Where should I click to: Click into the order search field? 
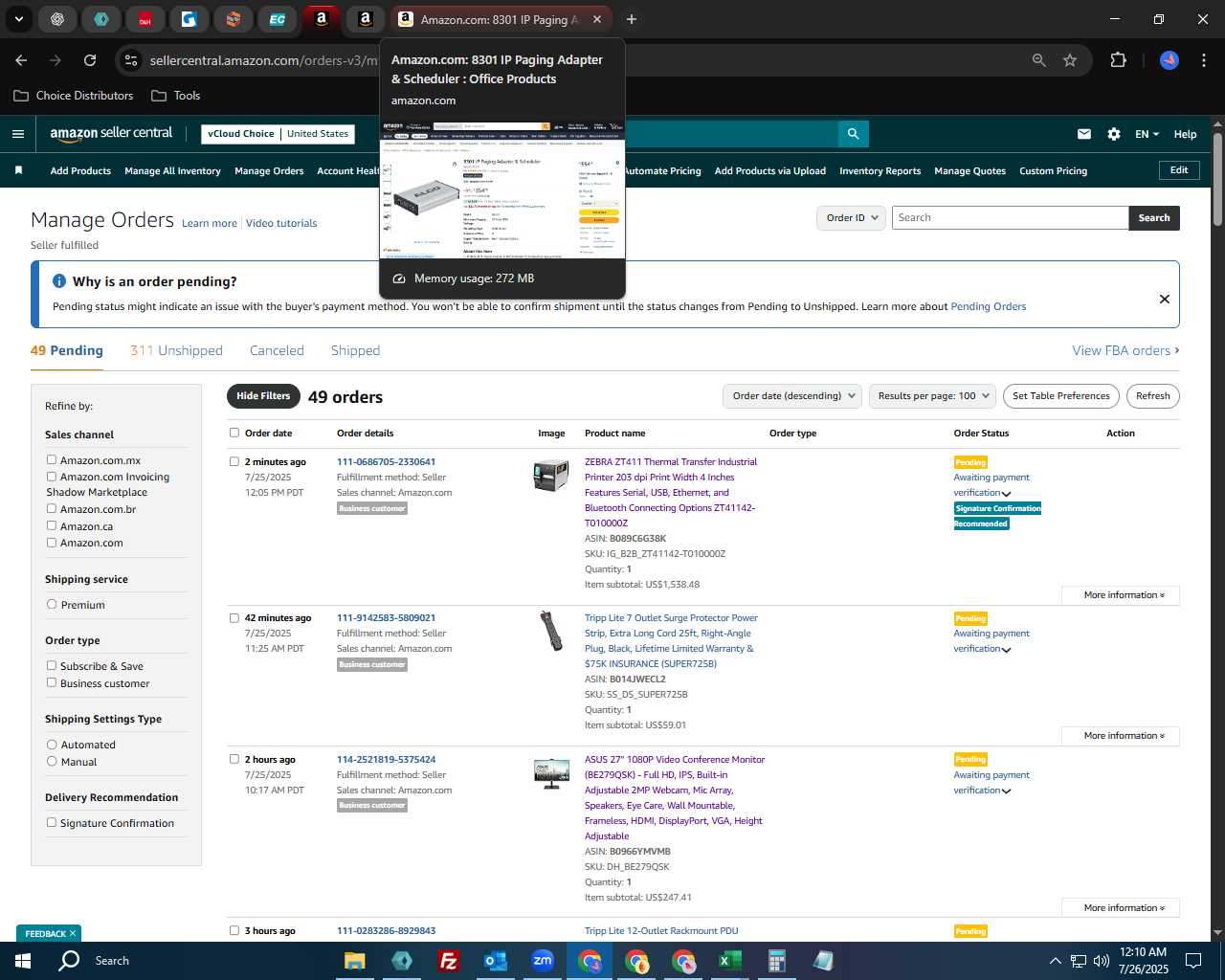(x=1010, y=218)
